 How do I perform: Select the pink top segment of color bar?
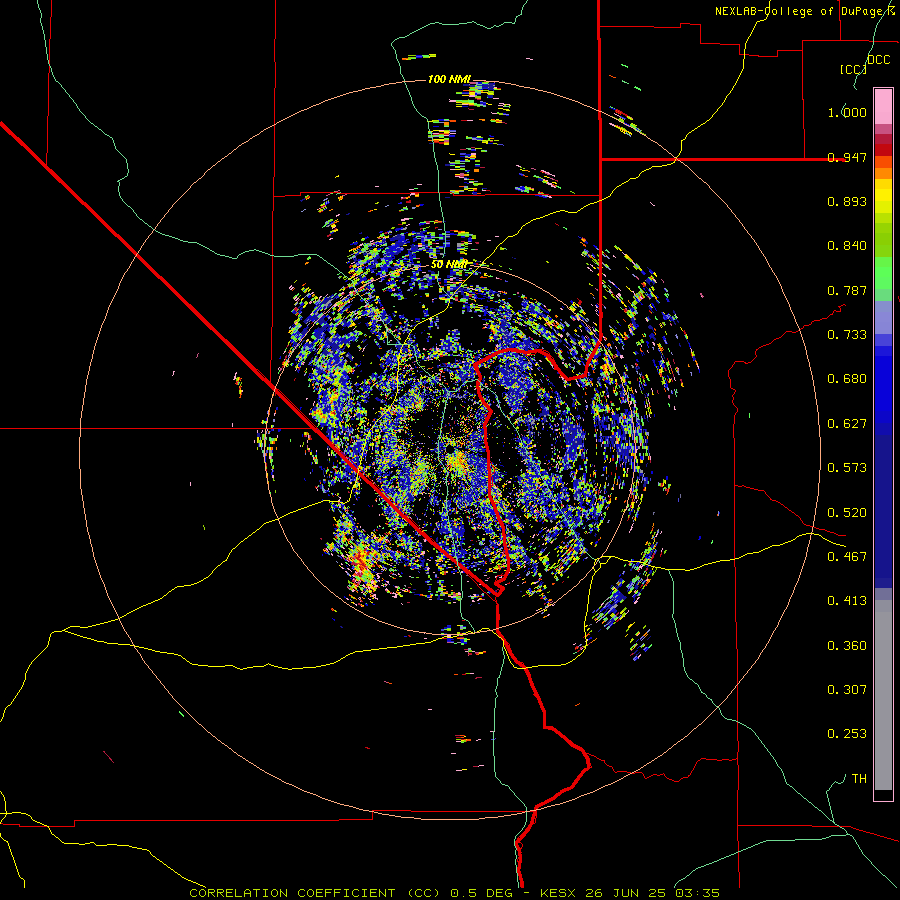pos(883,106)
